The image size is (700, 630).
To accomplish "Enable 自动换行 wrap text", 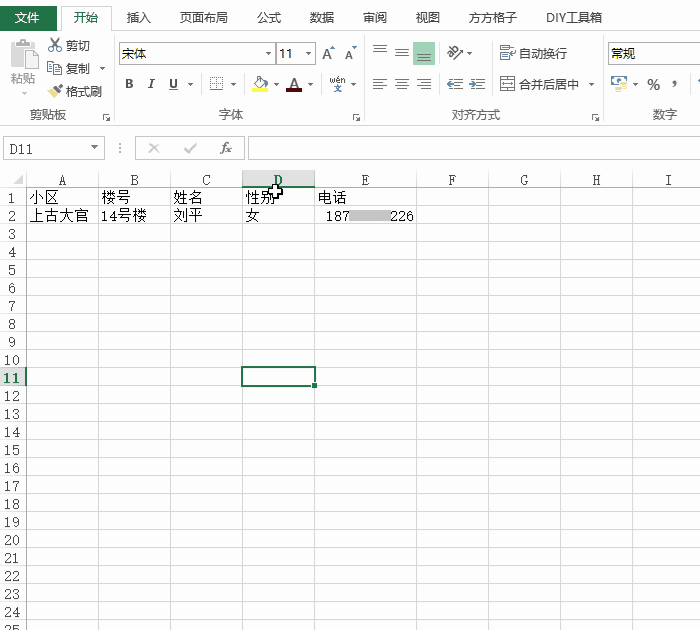I will tap(533, 53).
